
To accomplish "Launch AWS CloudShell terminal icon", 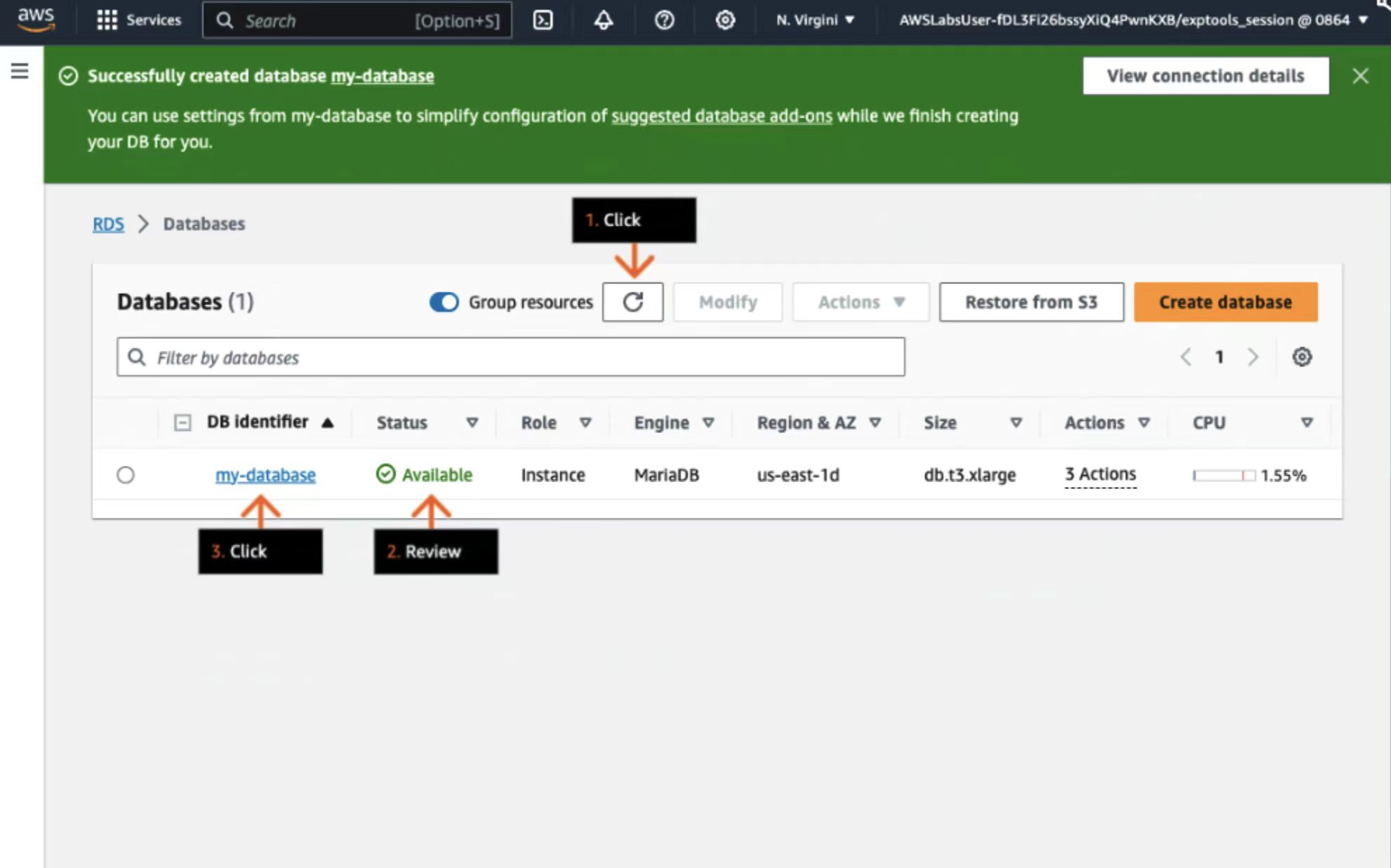I will (x=543, y=20).
